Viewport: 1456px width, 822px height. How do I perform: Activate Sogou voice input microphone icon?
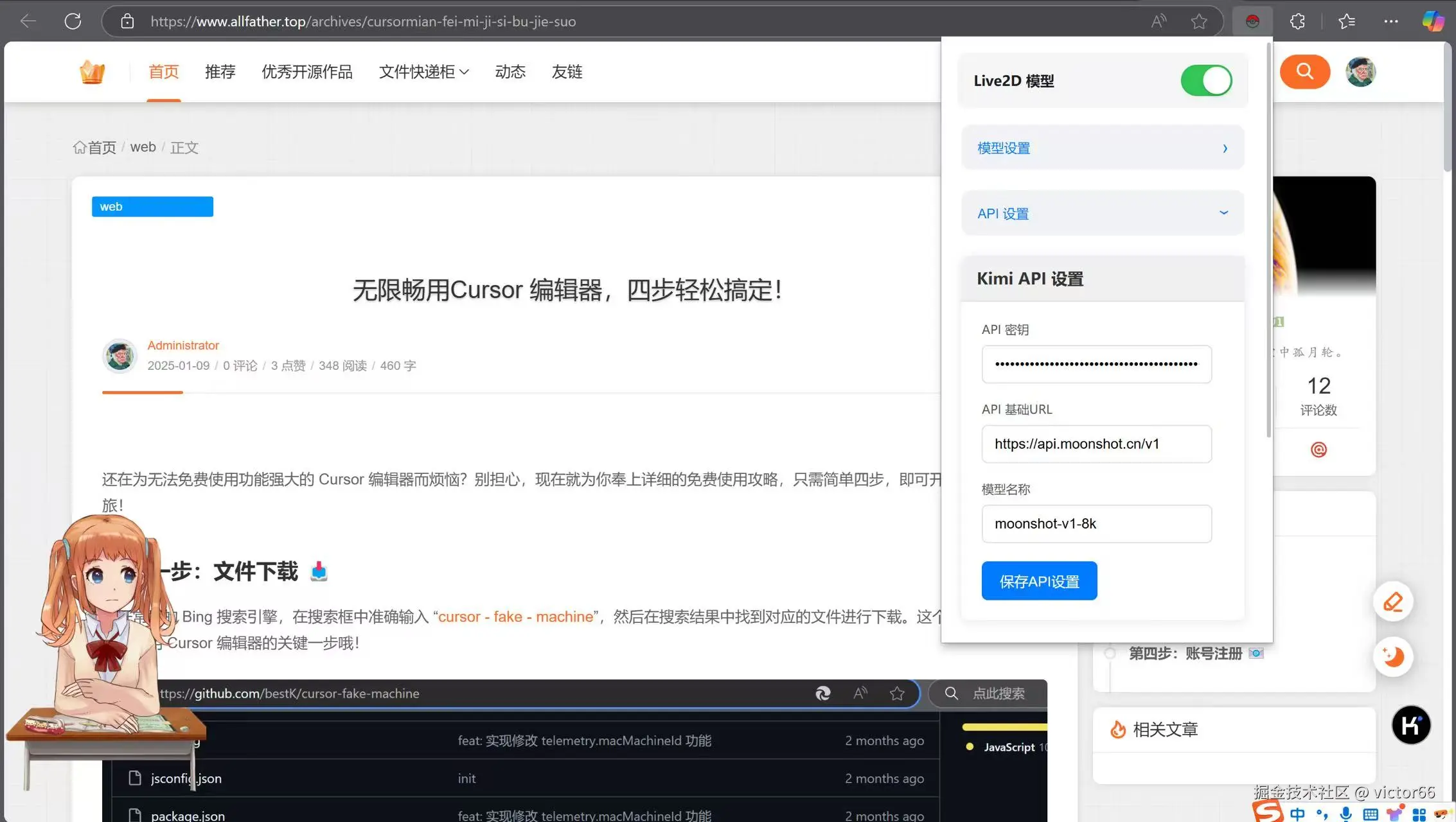tap(1345, 814)
